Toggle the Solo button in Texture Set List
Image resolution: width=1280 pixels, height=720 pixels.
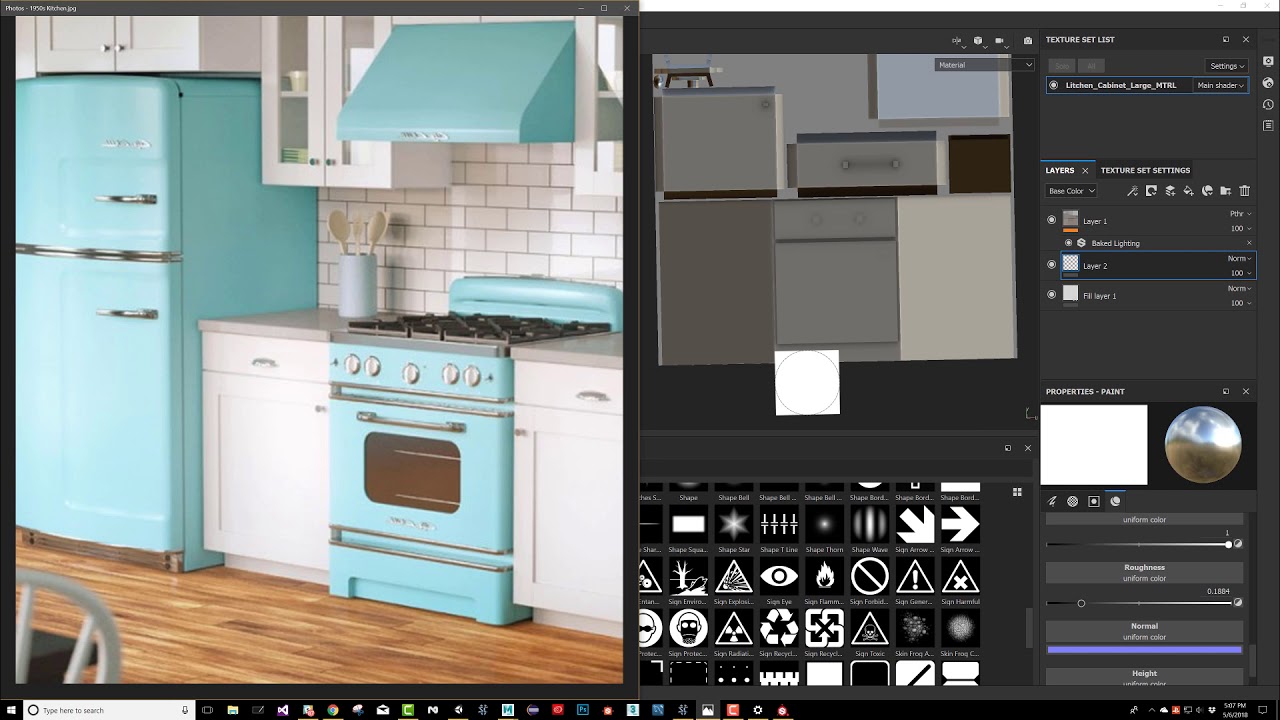point(1061,66)
